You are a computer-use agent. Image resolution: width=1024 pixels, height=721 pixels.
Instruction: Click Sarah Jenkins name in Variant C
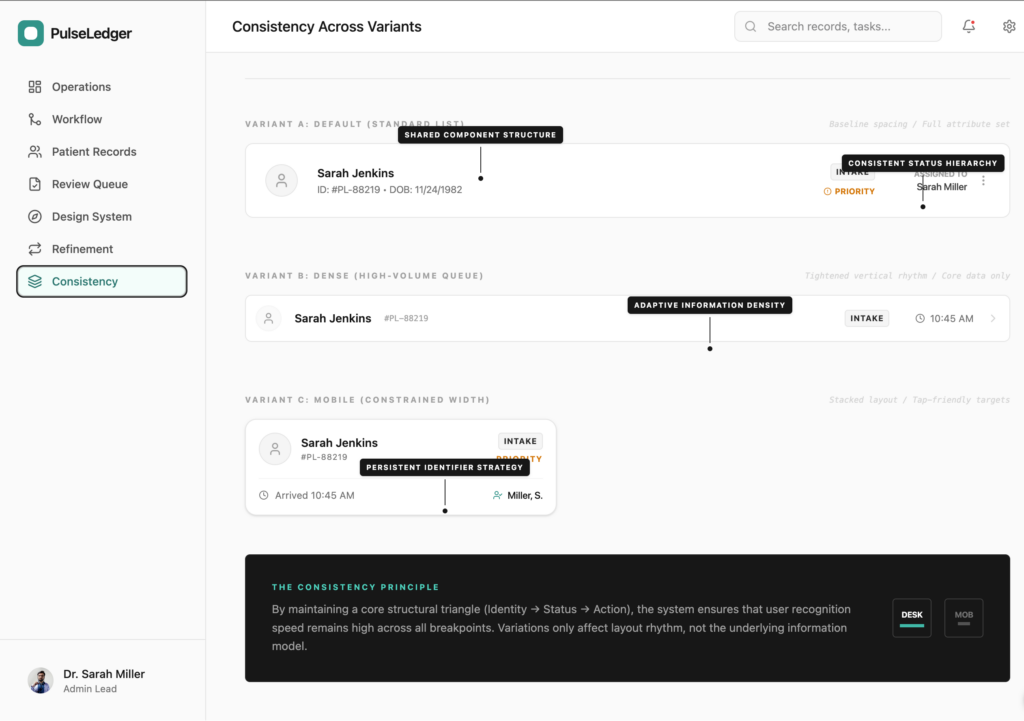click(x=339, y=443)
